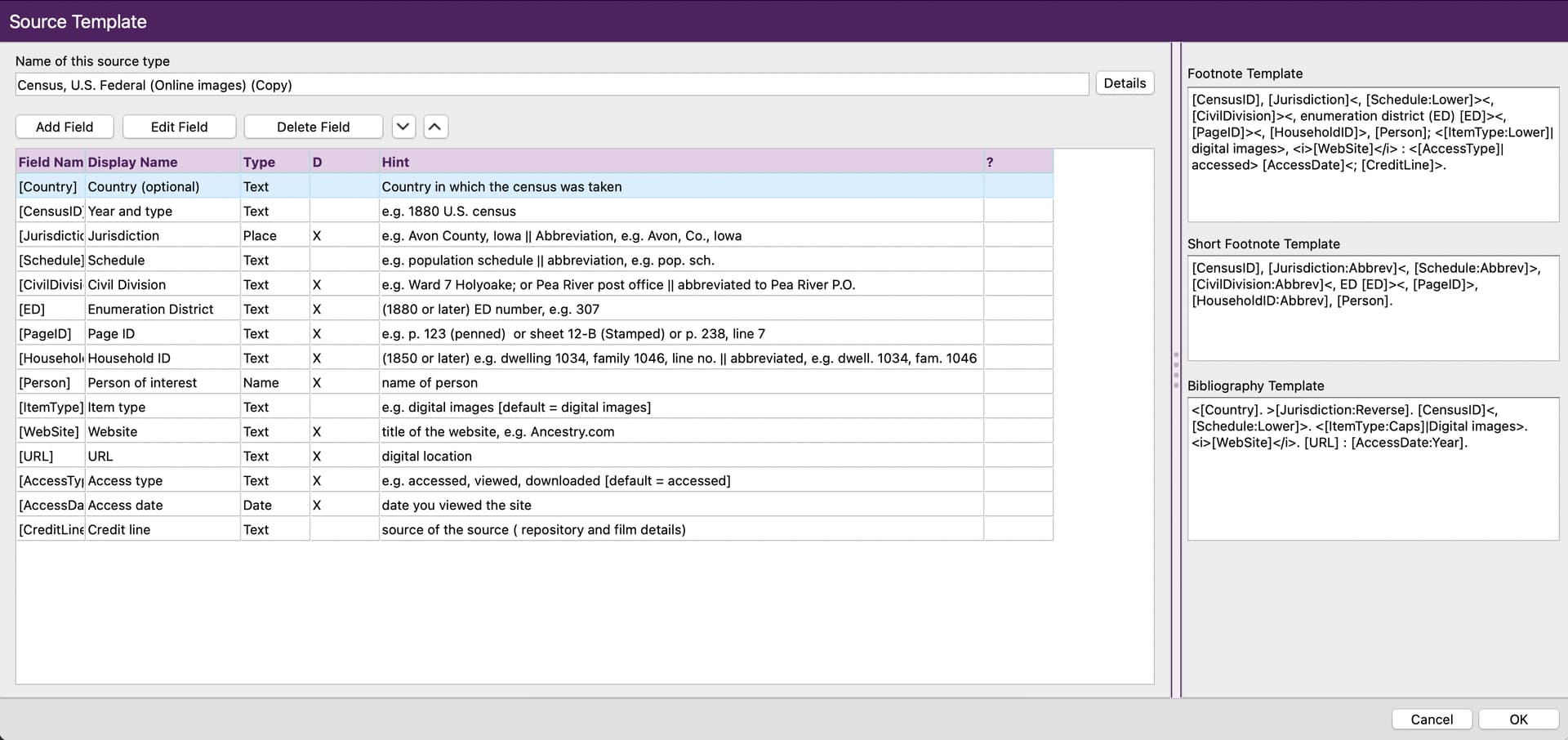
Task: Select the 'Credit line' row
Action: tap(535, 529)
